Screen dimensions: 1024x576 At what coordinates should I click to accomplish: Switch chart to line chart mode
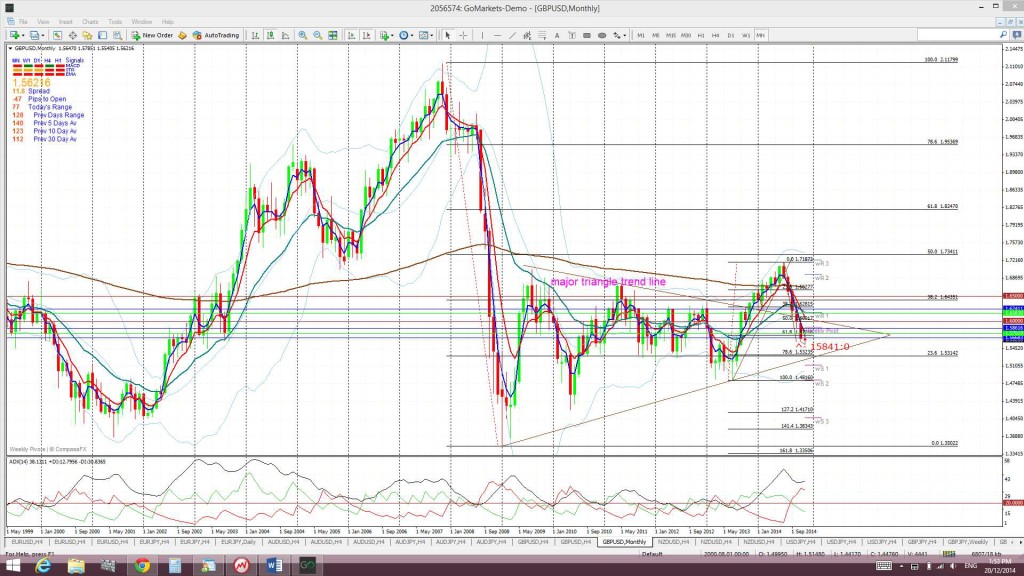[x=285, y=35]
